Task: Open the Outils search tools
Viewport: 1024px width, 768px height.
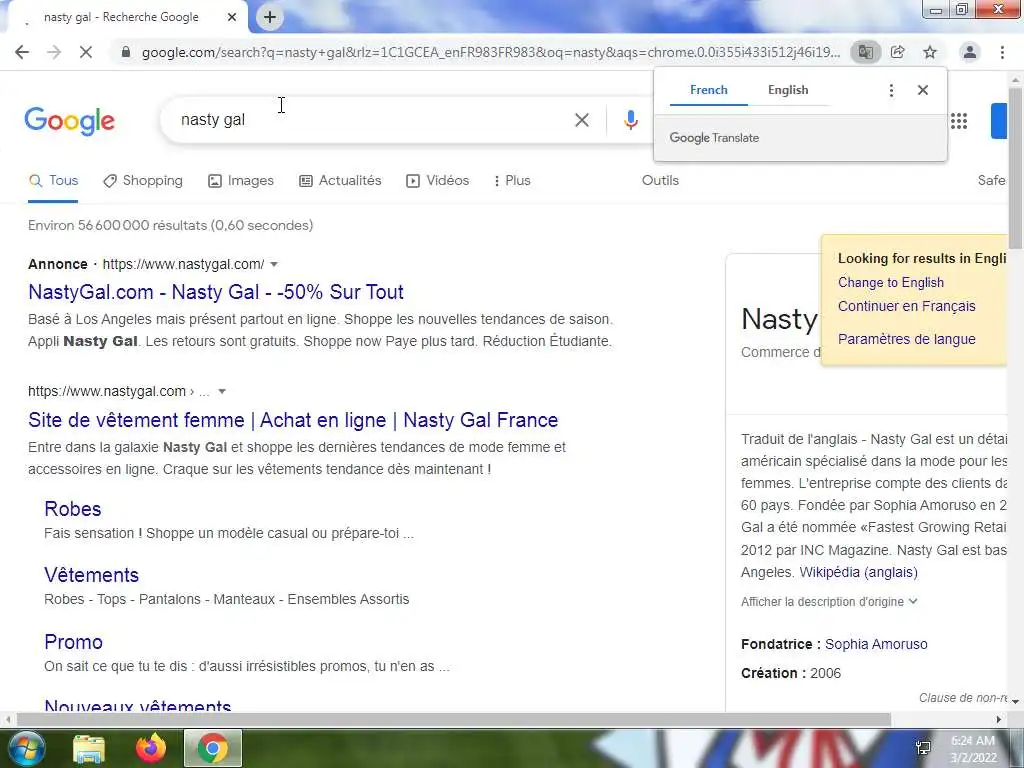Action: coord(660,181)
